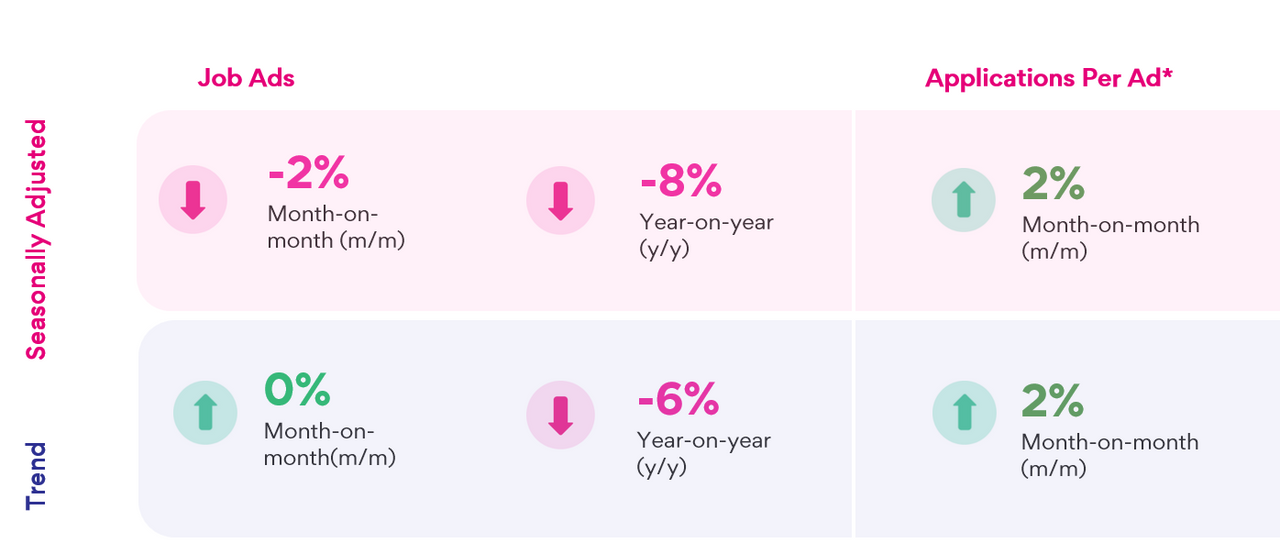Screen dimensions: 1280x556
Task: Click the up arrow beside 0% month-on-month
Action: 206,412
